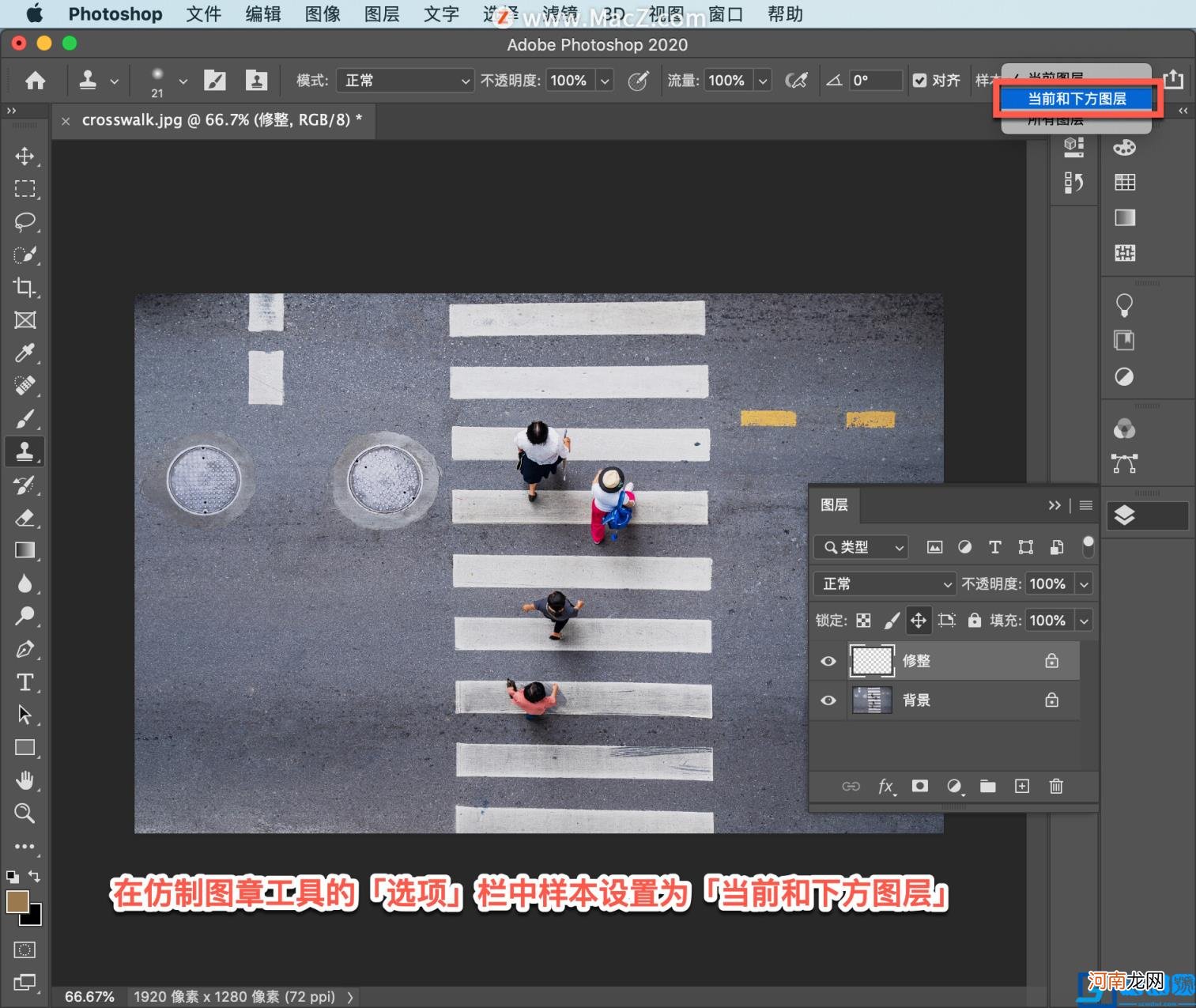Viewport: 1196px width, 1008px height.
Task: Open the 编辑 menu
Action: tap(263, 14)
